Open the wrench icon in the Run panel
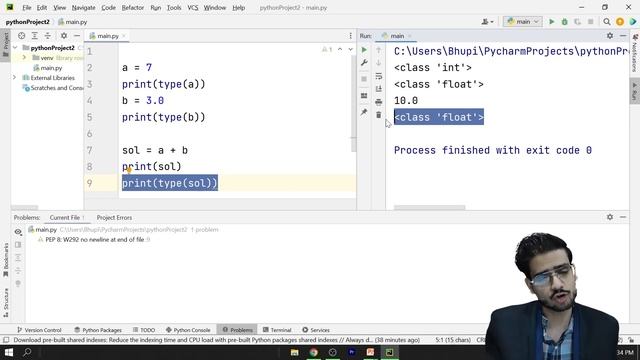 point(364,63)
